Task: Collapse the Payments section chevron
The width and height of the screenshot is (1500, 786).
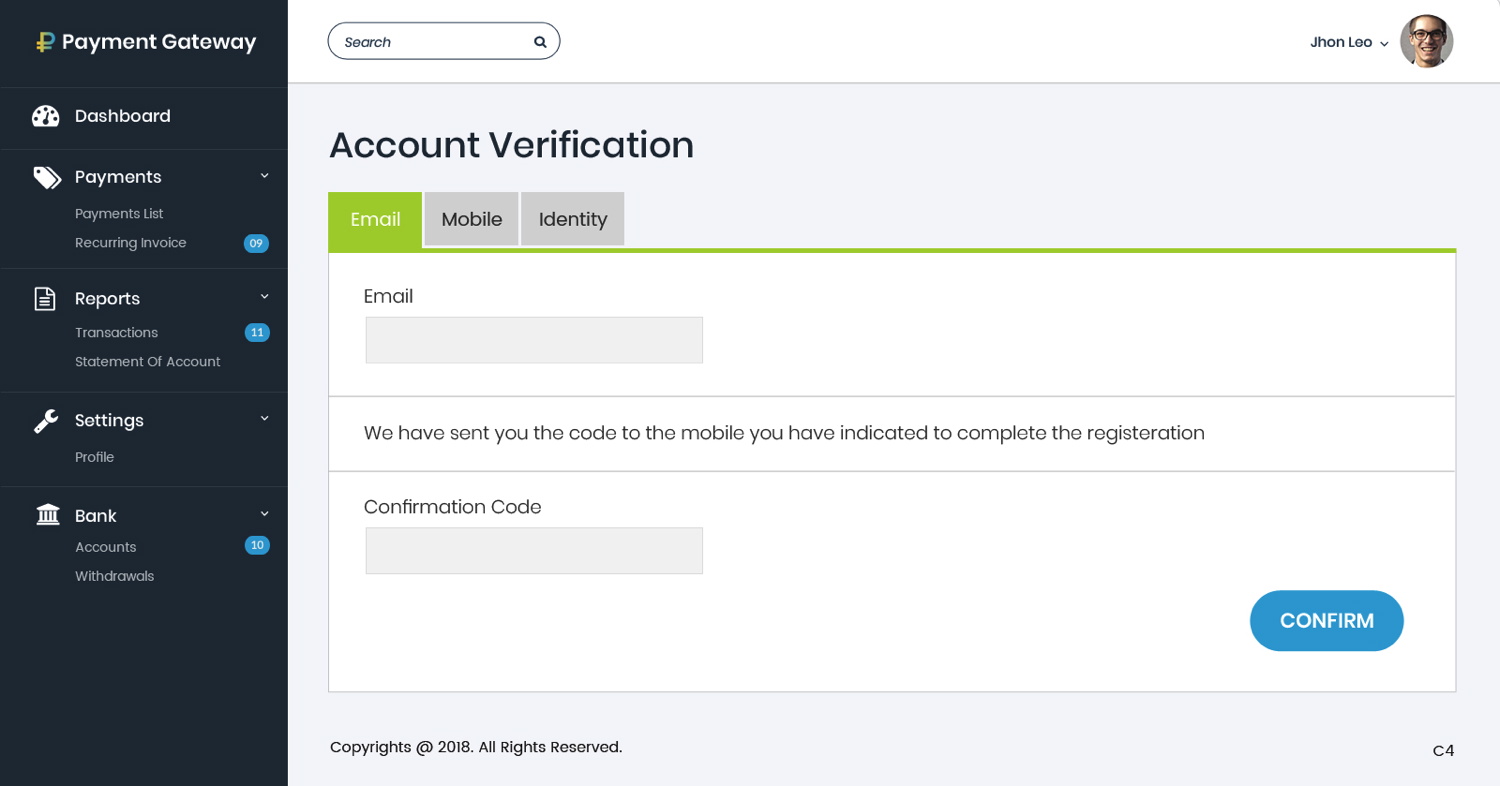Action: 265,176
